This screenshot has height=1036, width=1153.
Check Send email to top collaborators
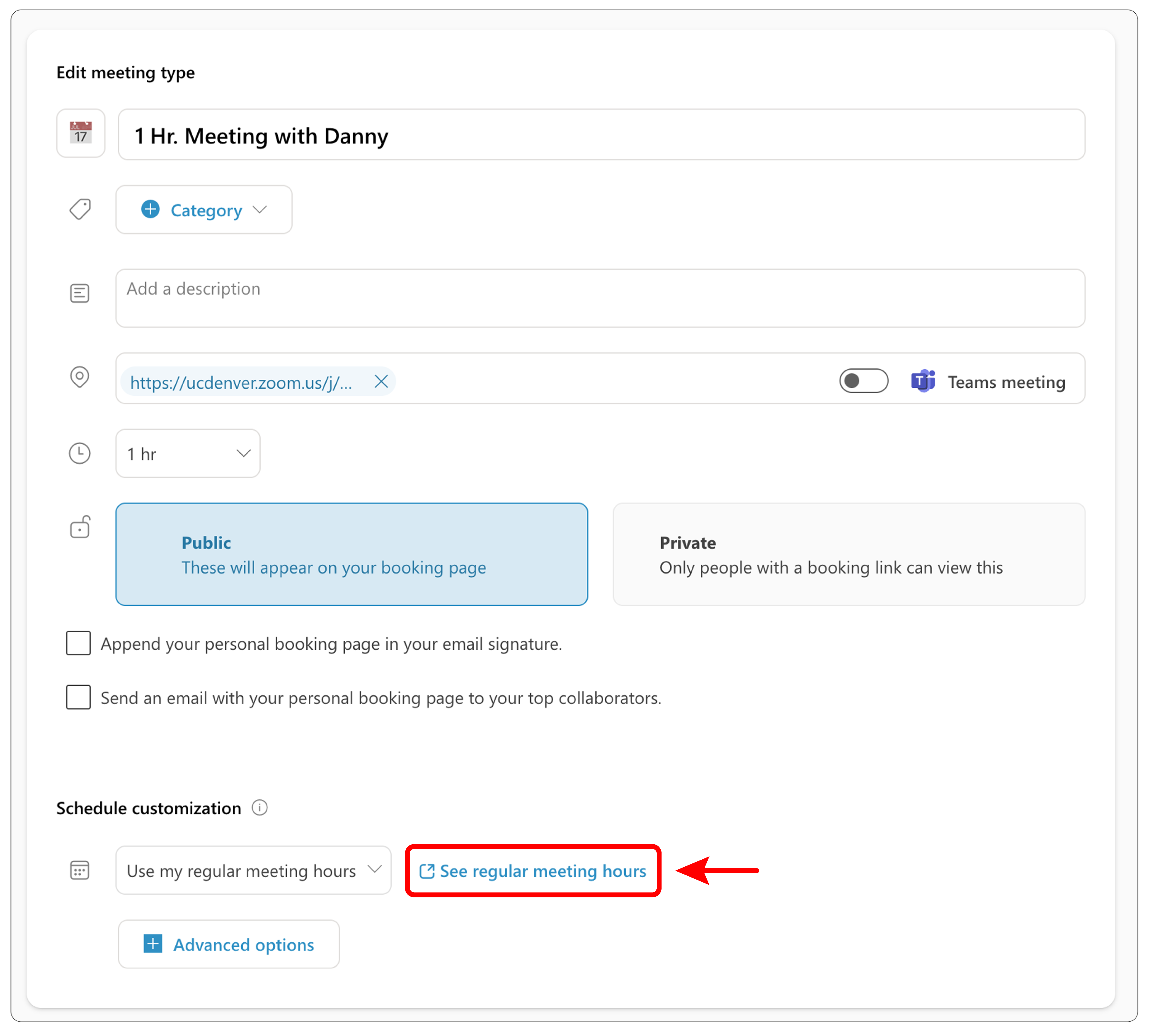click(79, 697)
